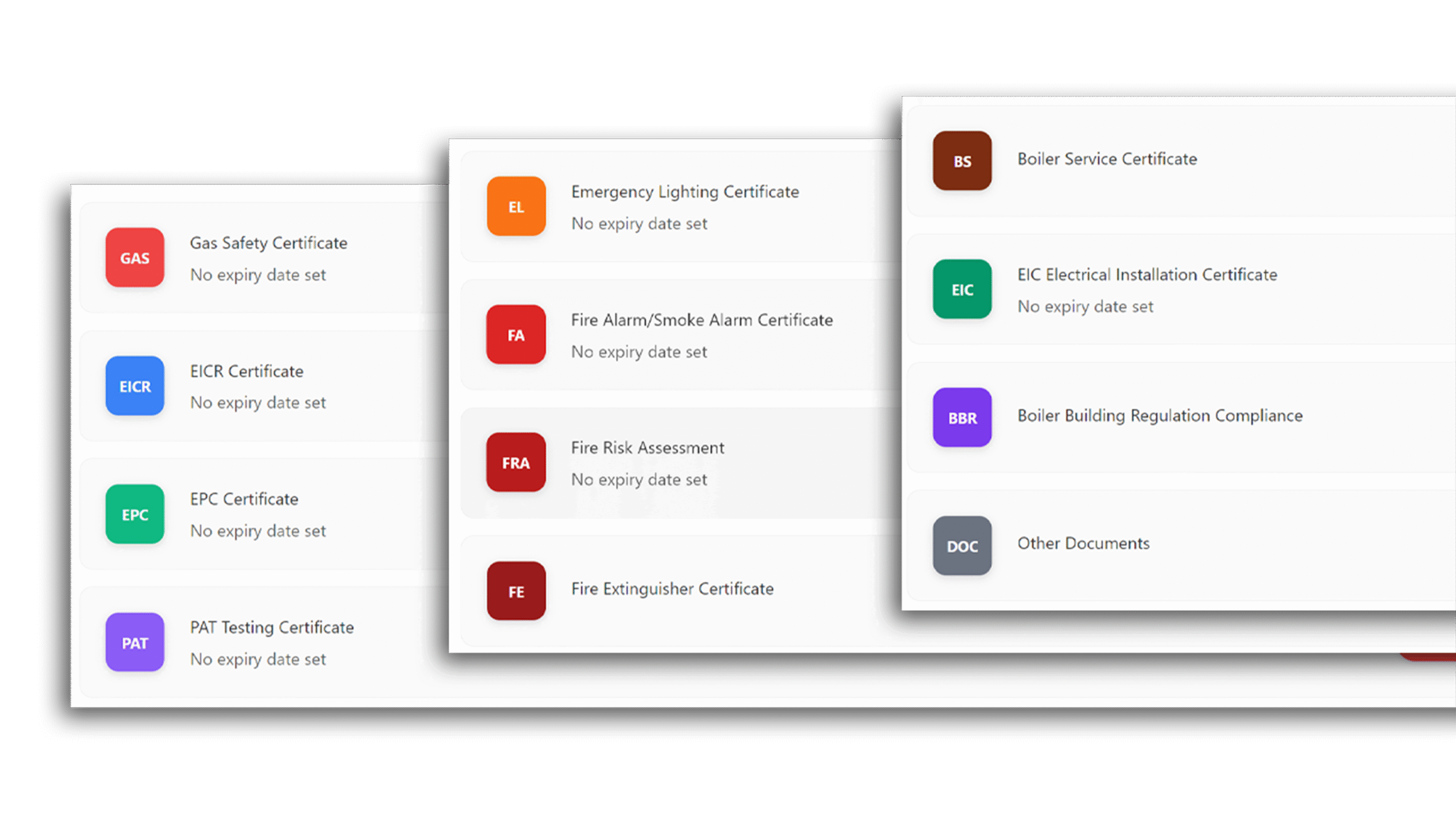Click the maroon FE icon
The image size is (1456, 819).
point(516,591)
